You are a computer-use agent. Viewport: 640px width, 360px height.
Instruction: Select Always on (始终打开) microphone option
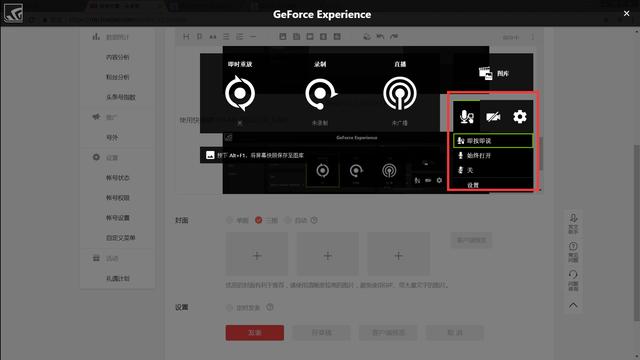(x=493, y=156)
